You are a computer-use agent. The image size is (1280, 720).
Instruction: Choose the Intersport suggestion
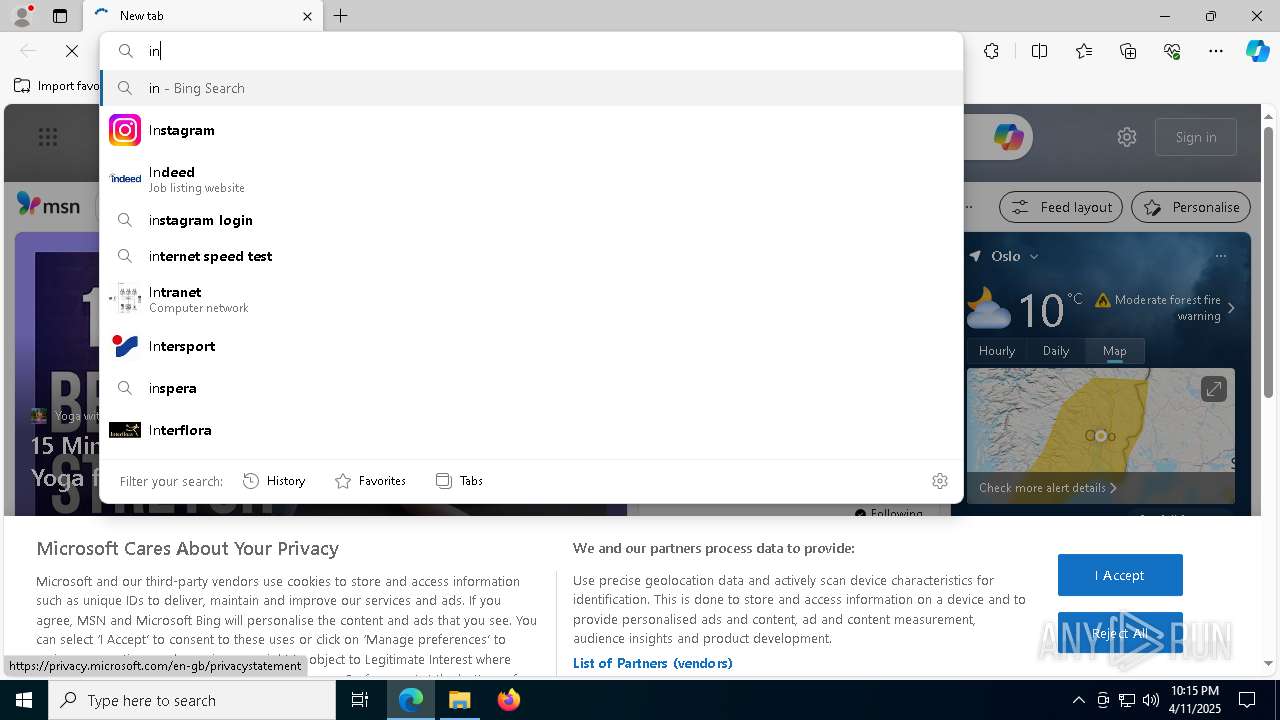[531, 346]
